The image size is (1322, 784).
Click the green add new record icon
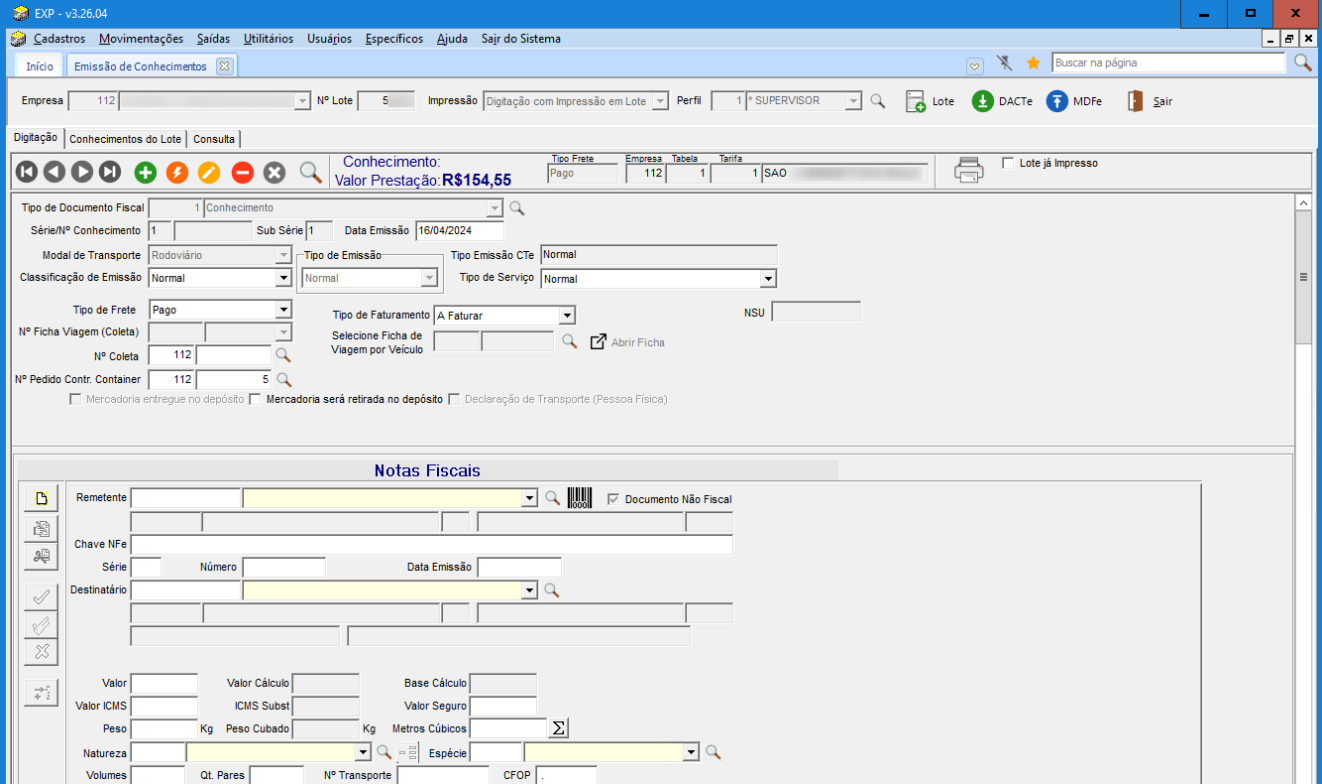point(146,172)
